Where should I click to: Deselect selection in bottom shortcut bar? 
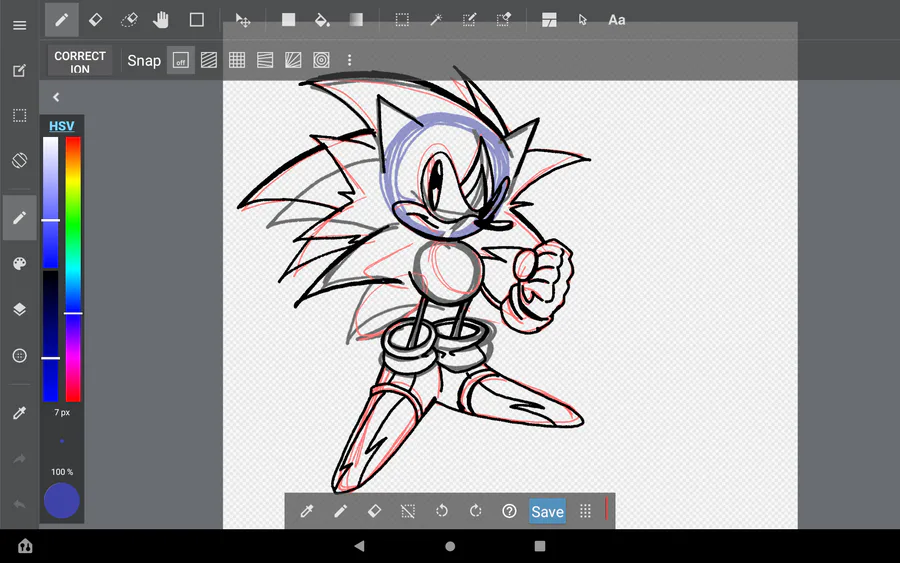coord(408,511)
